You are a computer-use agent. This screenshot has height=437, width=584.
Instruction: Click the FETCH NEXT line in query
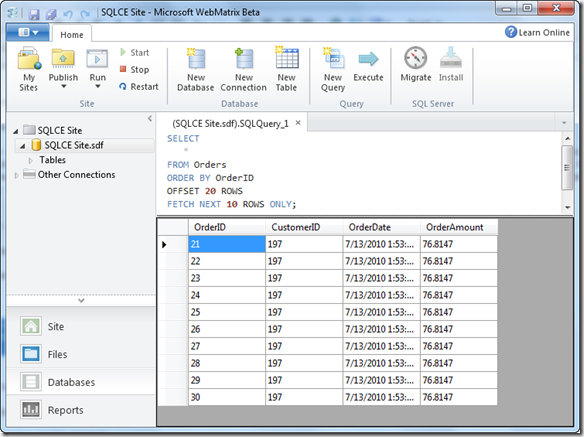231,204
